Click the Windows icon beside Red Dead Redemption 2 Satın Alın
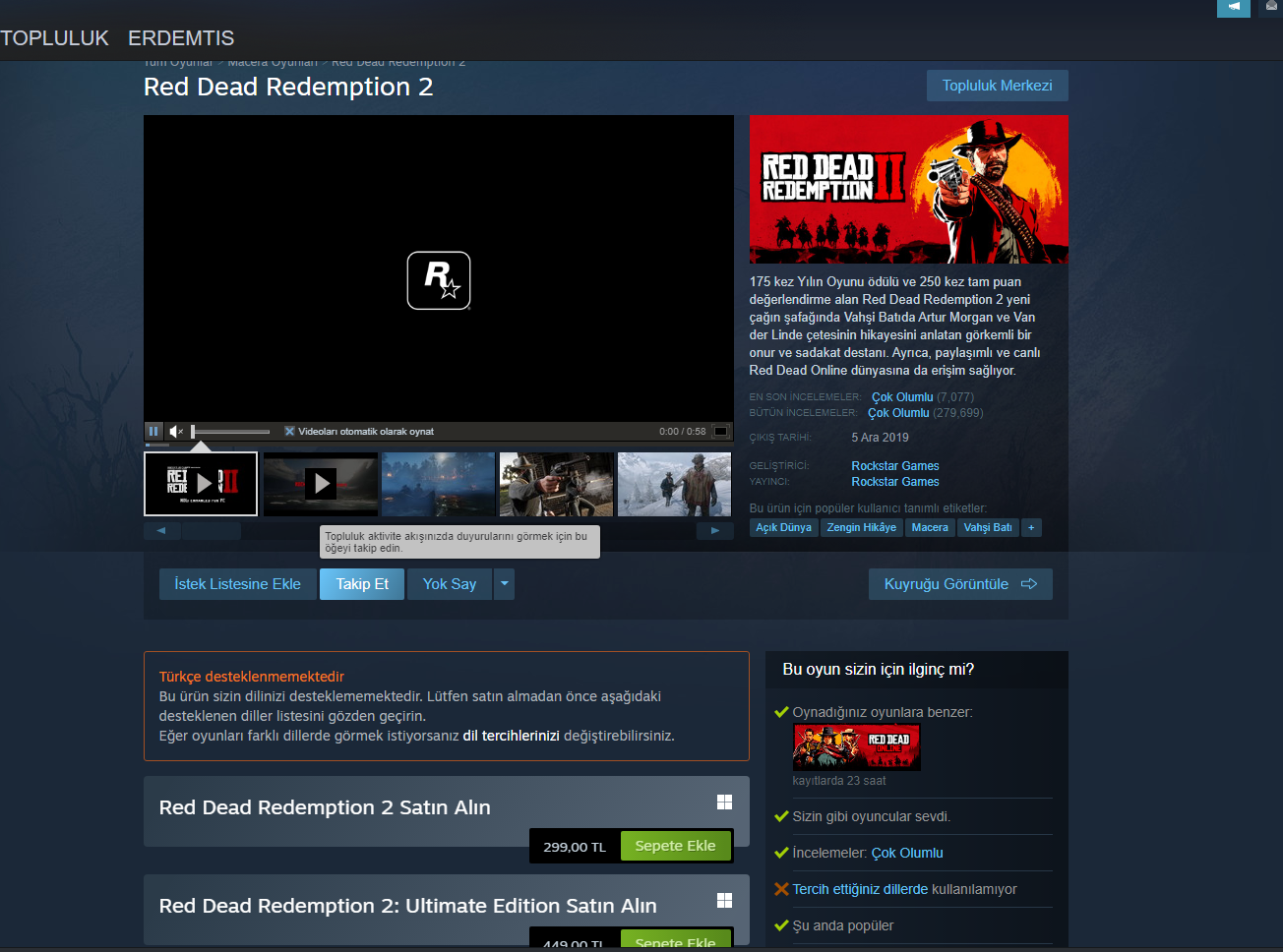This screenshot has height=952, width=1283. pos(724,802)
